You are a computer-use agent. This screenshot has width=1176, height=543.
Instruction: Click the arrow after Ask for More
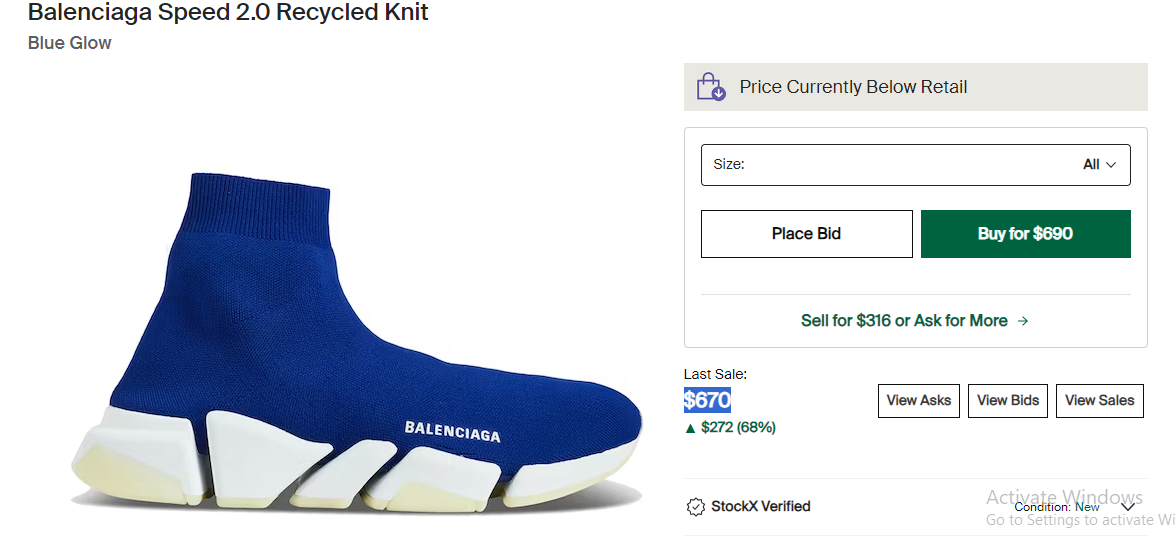[x=1023, y=321]
